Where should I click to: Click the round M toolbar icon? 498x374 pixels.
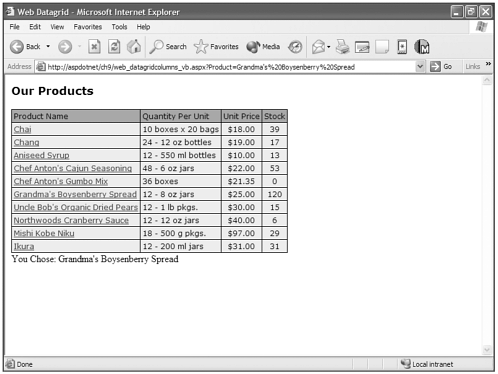pyautogui.click(x=422, y=47)
